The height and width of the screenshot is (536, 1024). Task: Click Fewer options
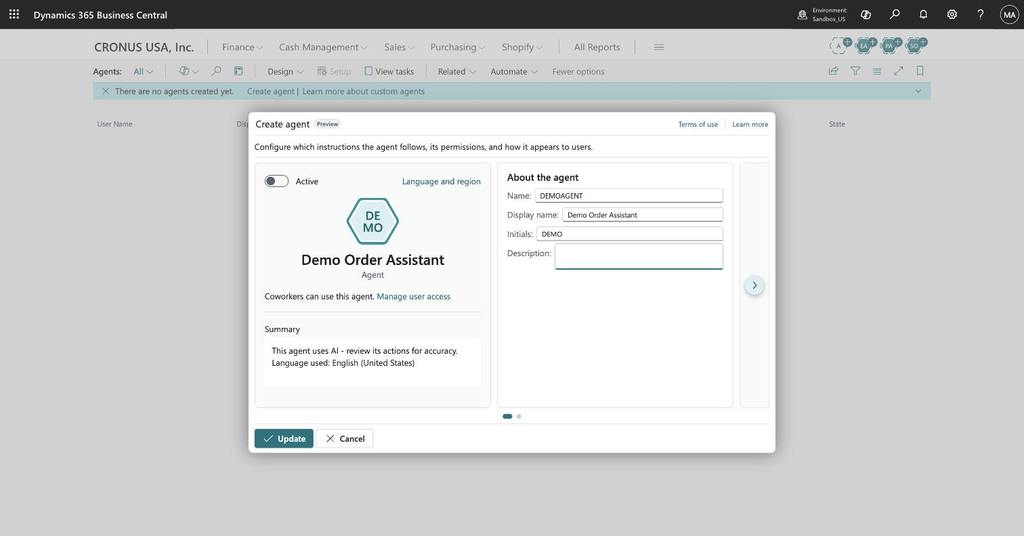(578, 72)
